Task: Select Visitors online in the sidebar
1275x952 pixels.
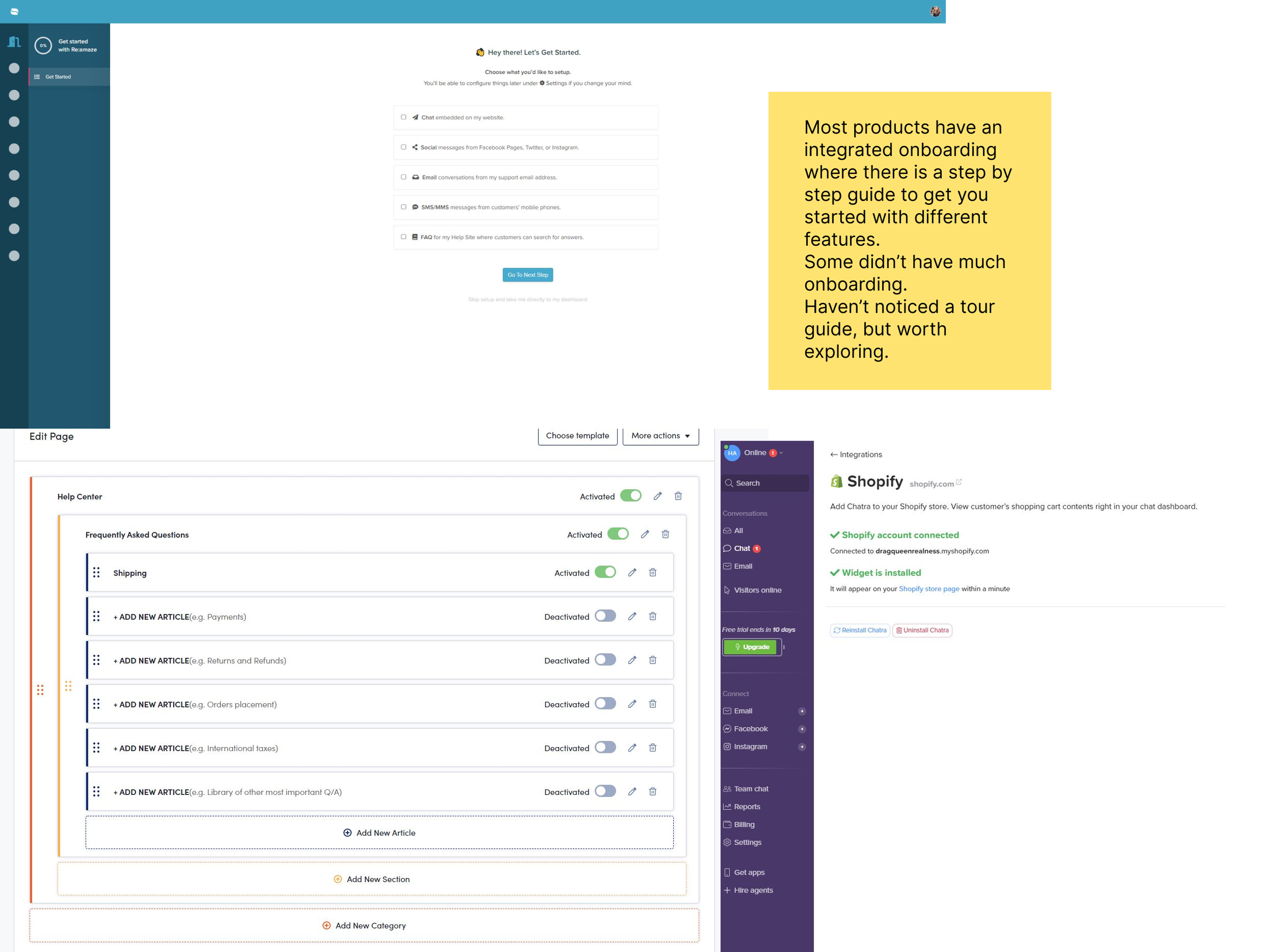Action: (x=757, y=590)
